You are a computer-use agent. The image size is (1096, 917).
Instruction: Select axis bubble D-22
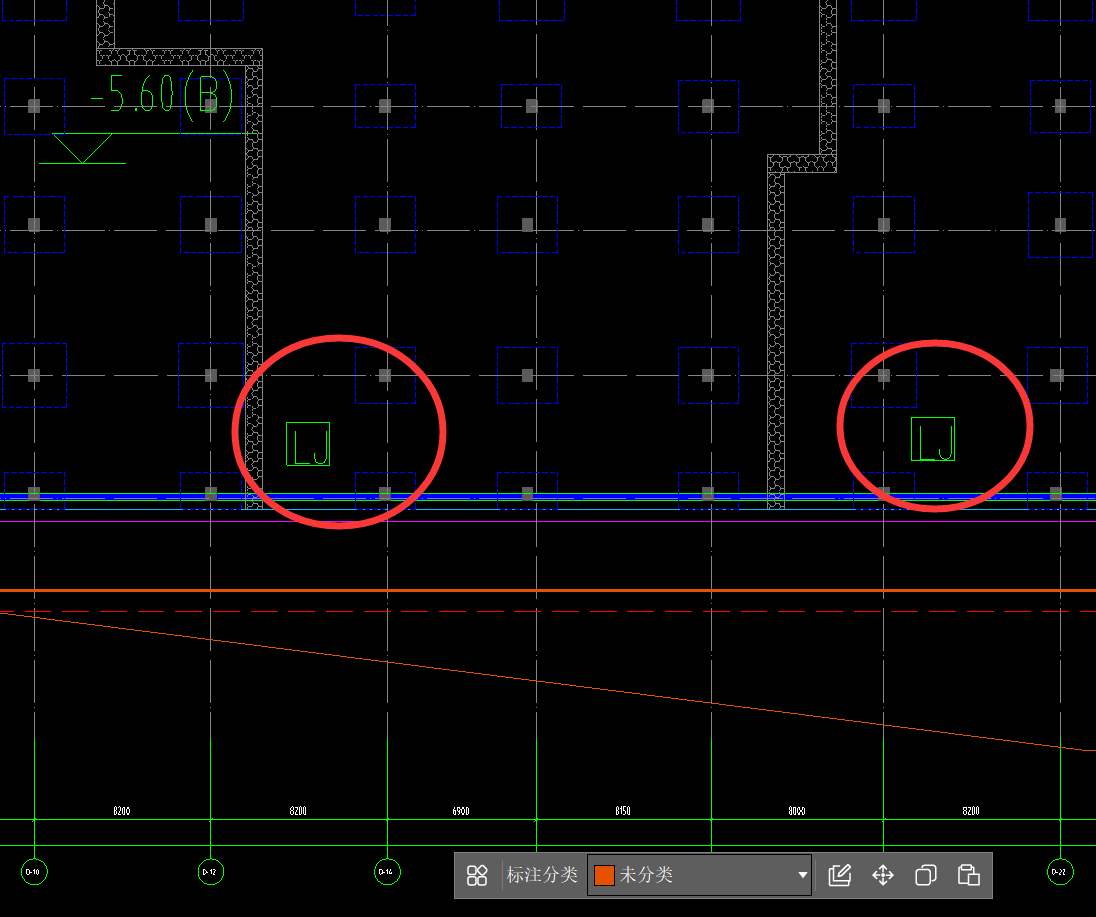(1060, 872)
